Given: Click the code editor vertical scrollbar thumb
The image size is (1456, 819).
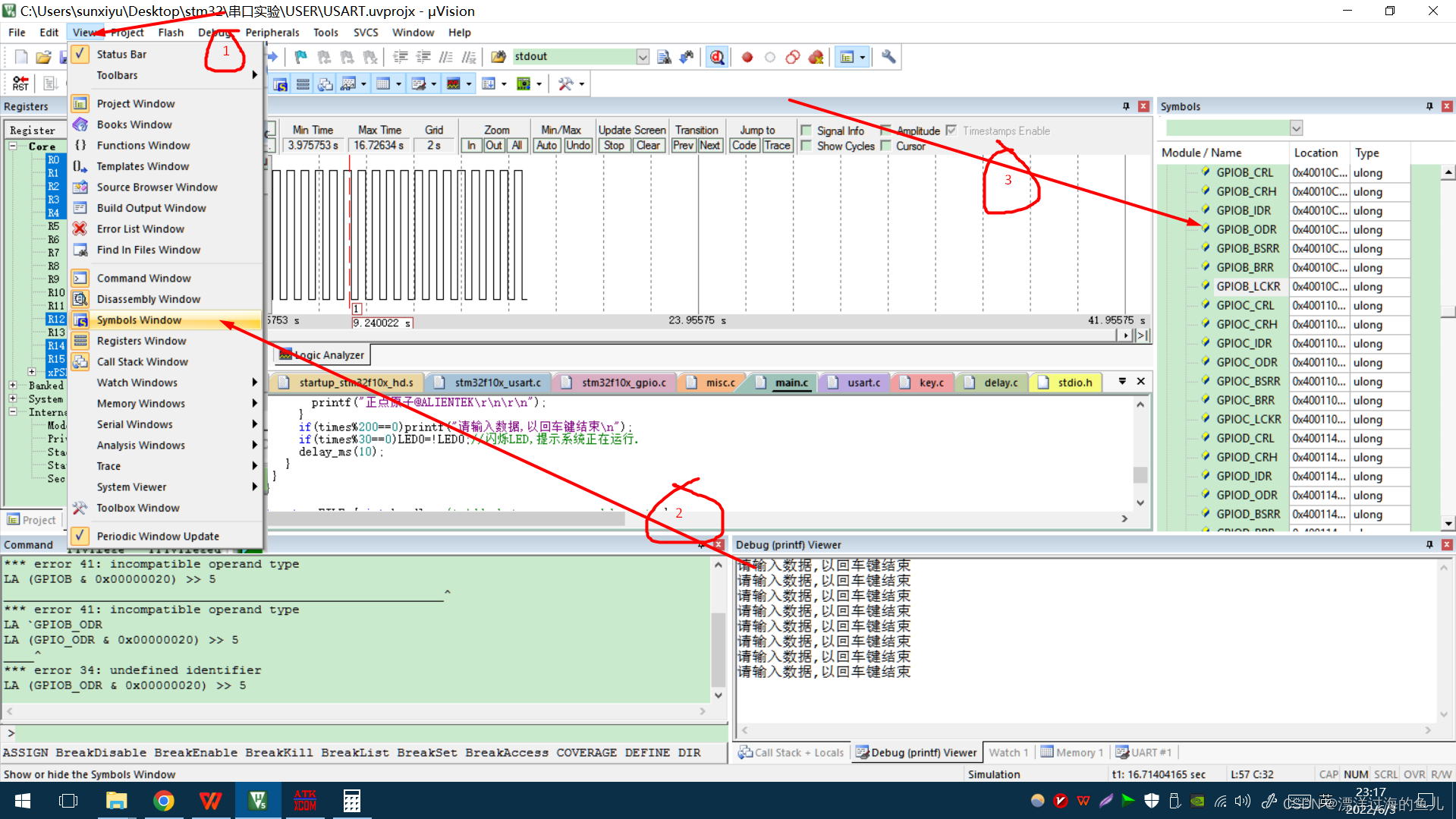Looking at the screenshot, I should click(x=1140, y=475).
